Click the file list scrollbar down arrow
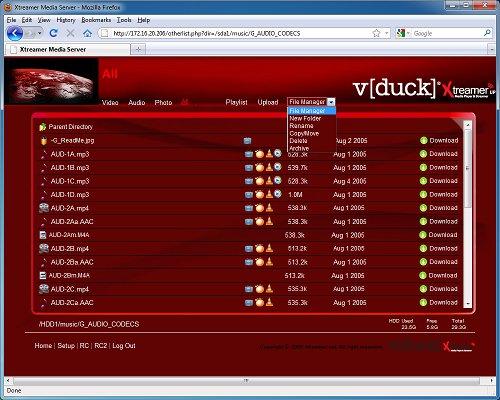 click(468, 304)
